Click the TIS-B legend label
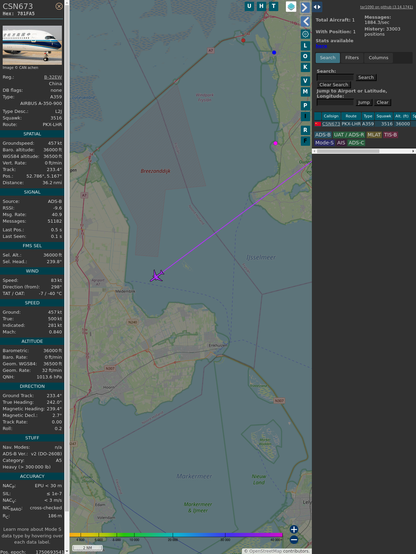 391,135
